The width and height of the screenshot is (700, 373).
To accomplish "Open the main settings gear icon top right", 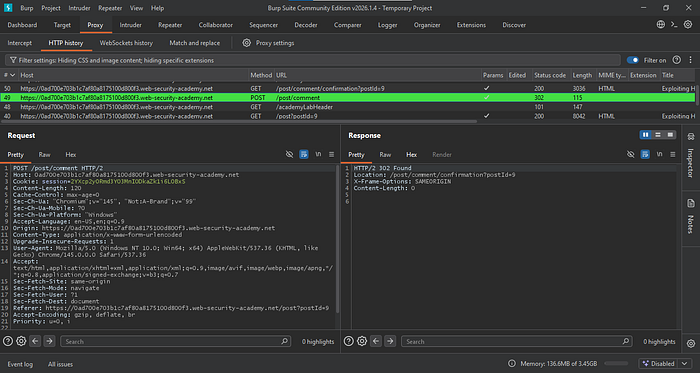I will click(x=688, y=25).
